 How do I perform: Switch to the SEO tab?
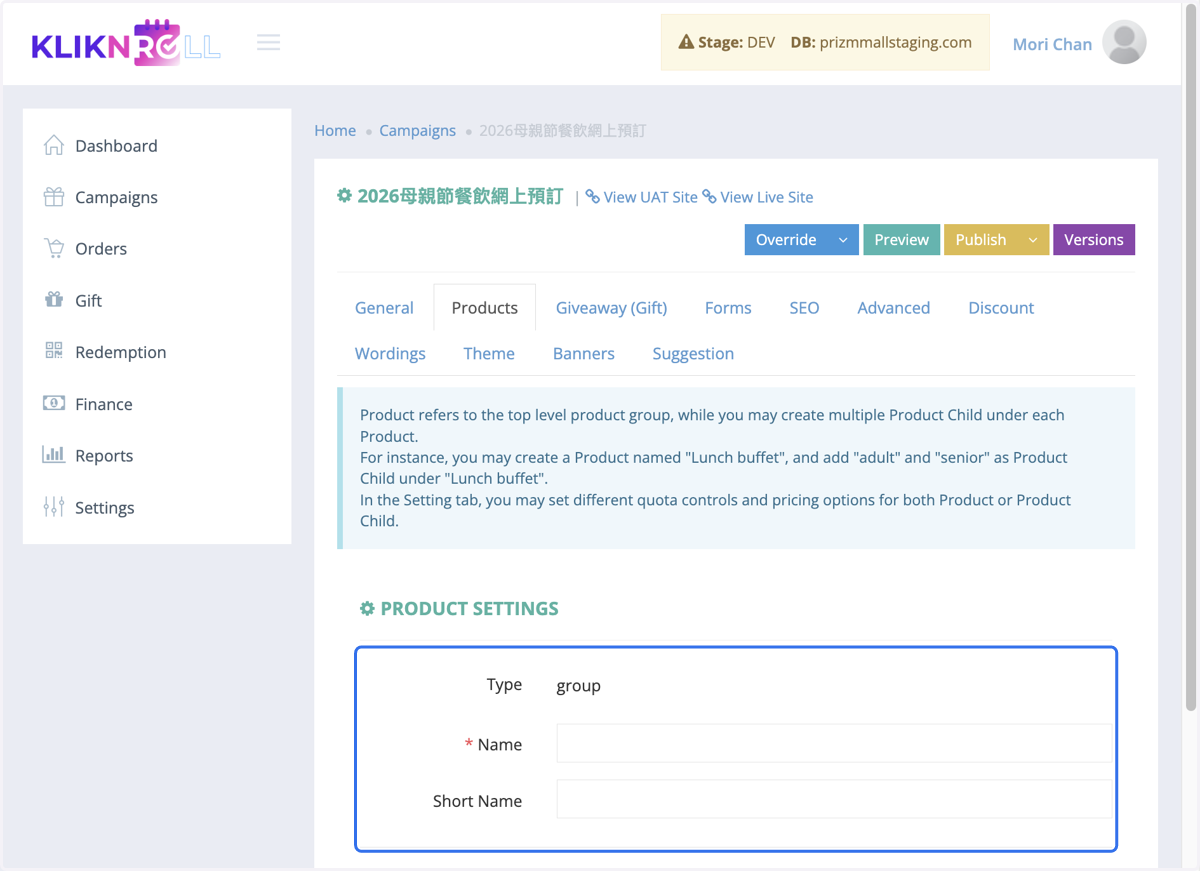coord(804,308)
